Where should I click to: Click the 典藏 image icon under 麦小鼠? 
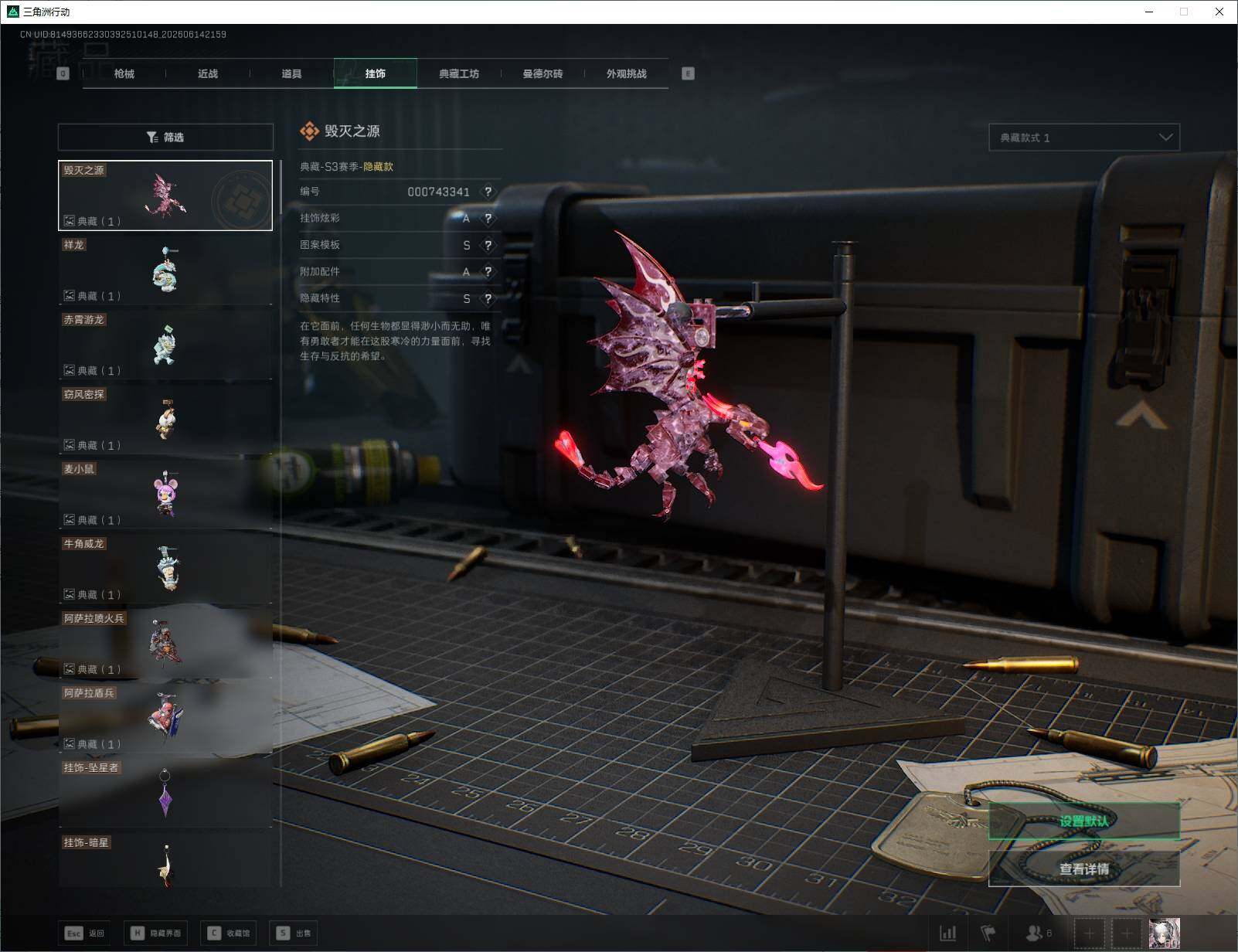click(x=69, y=520)
